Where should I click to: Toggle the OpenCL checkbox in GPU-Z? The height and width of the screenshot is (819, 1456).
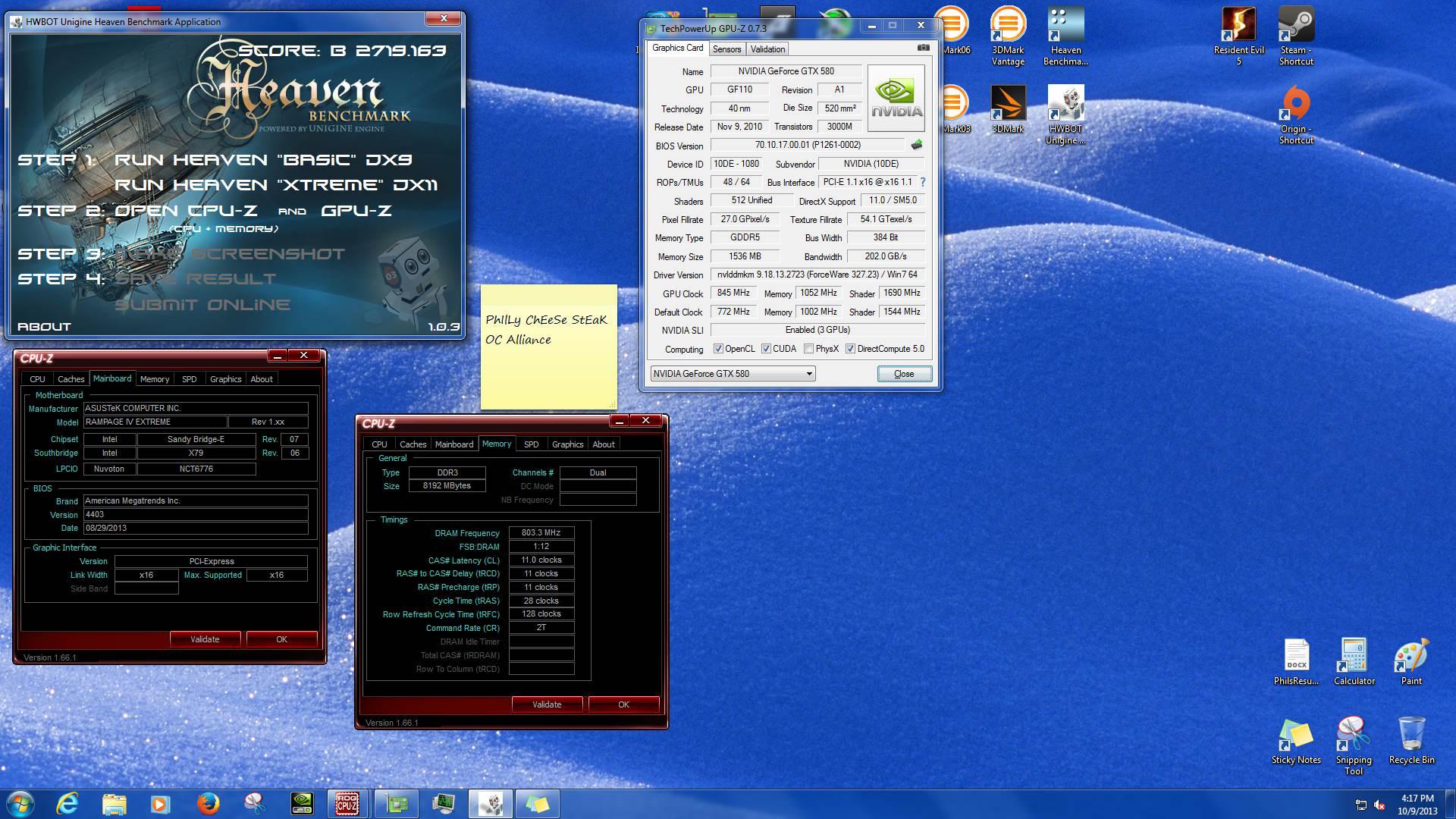pyautogui.click(x=718, y=349)
